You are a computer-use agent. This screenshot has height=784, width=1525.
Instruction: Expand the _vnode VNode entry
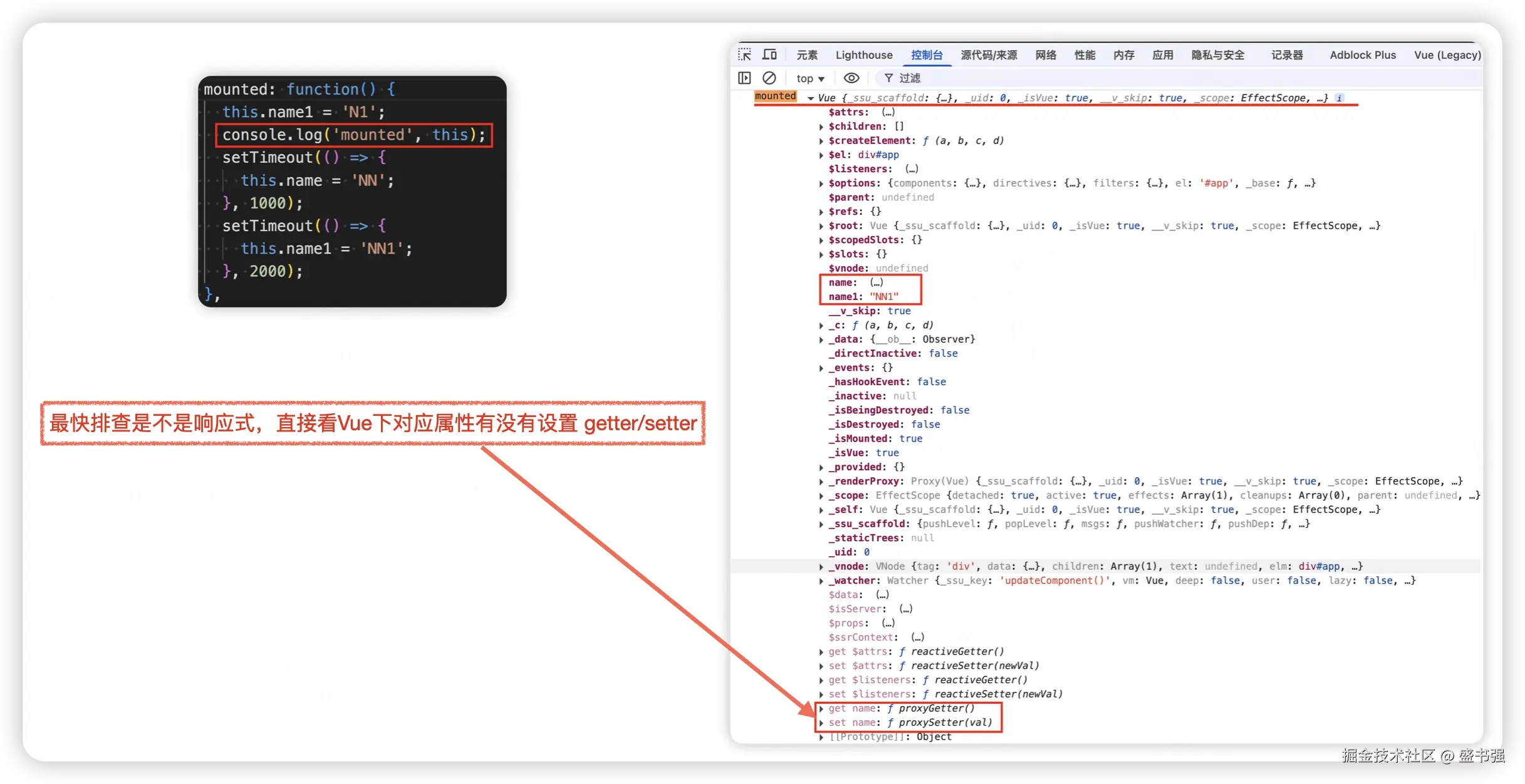point(821,567)
